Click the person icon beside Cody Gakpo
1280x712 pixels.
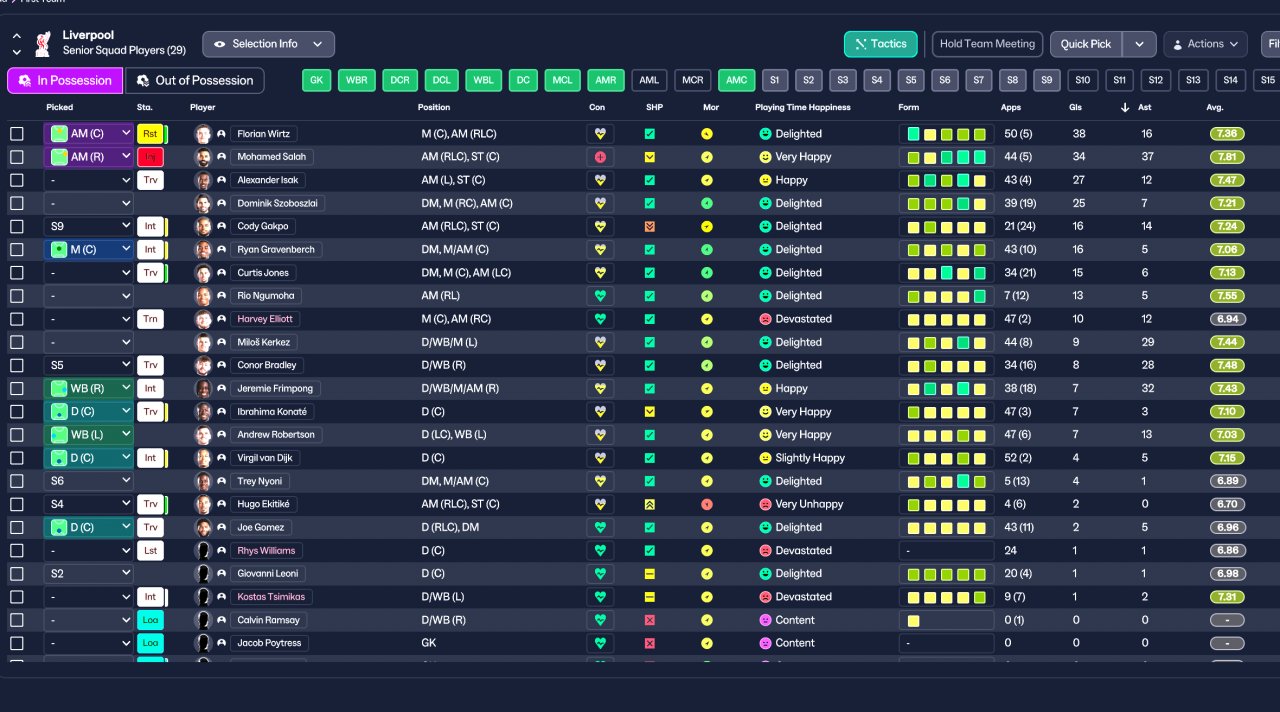tap(222, 227)
